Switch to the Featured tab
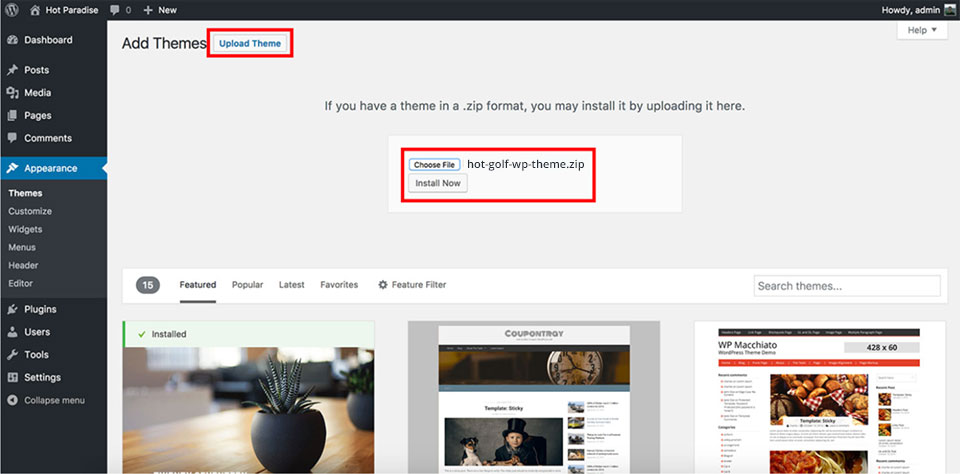960x474 pixels. 198,285
